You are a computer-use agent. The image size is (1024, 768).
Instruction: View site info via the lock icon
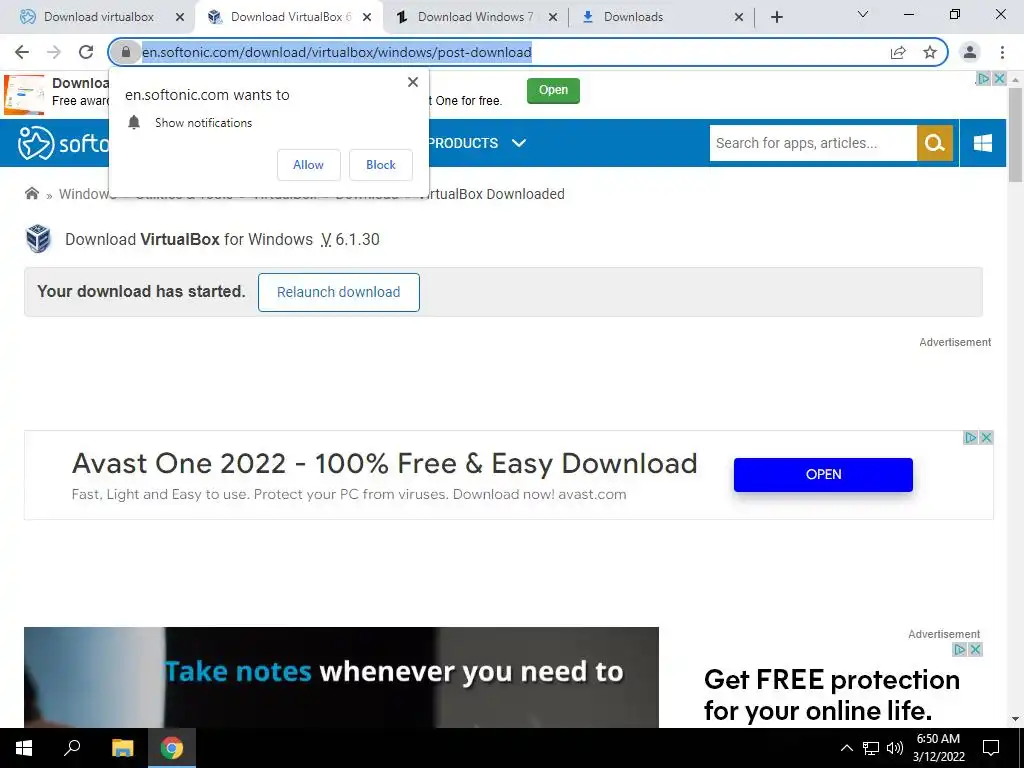point(126,52)
